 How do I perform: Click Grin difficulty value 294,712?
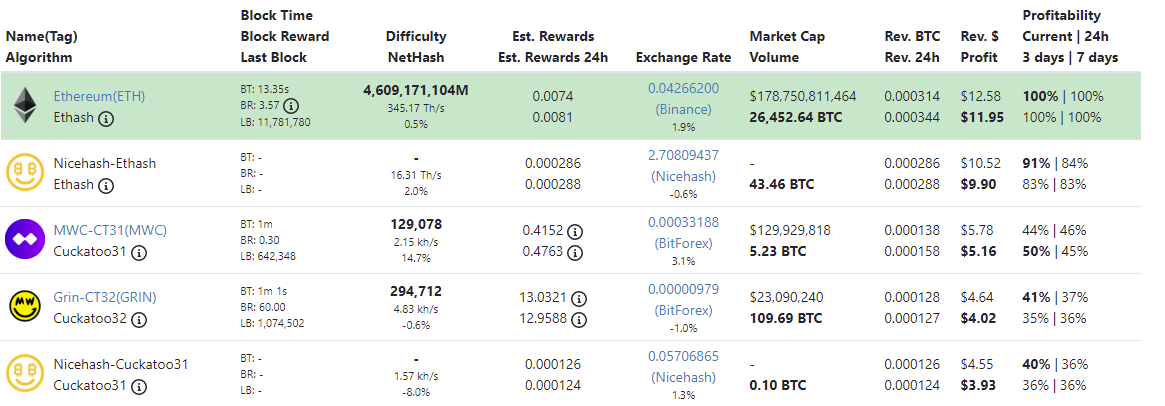click(x=416, y=291)
